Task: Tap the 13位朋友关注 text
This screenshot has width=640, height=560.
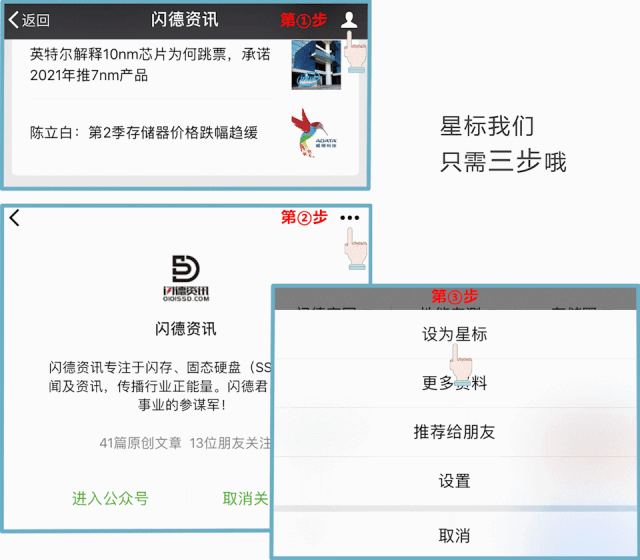Action: click(230, 443)
